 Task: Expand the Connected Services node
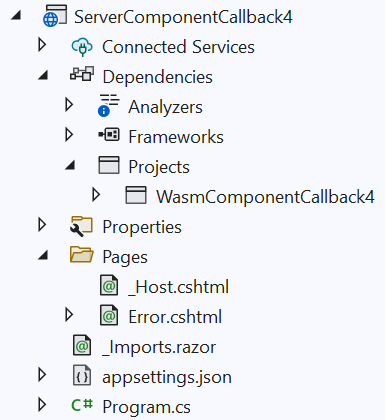pyautogui.click(x=42, y=45)
